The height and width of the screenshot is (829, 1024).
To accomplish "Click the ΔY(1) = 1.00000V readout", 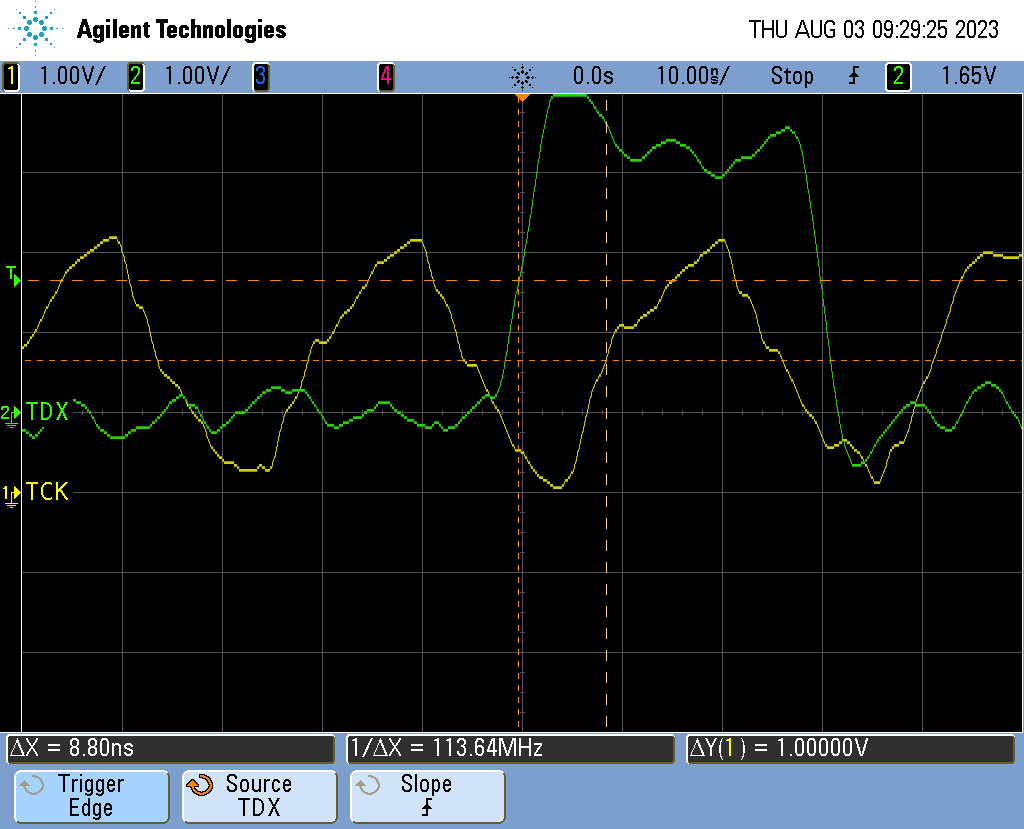I will click(850, 748).
